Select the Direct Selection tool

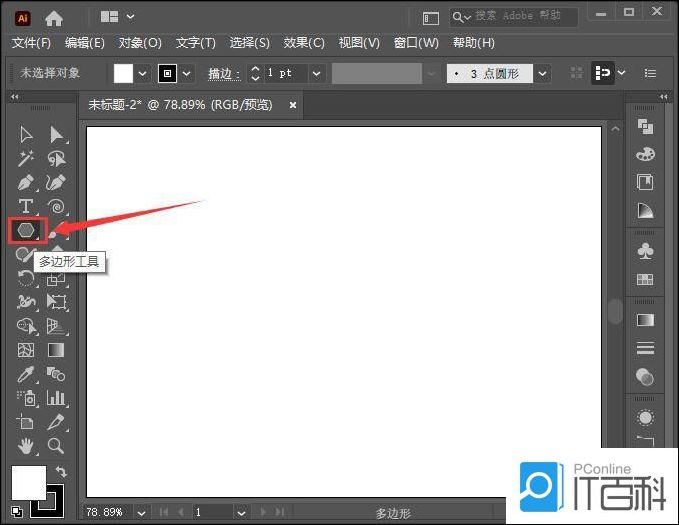coord(56,135)
